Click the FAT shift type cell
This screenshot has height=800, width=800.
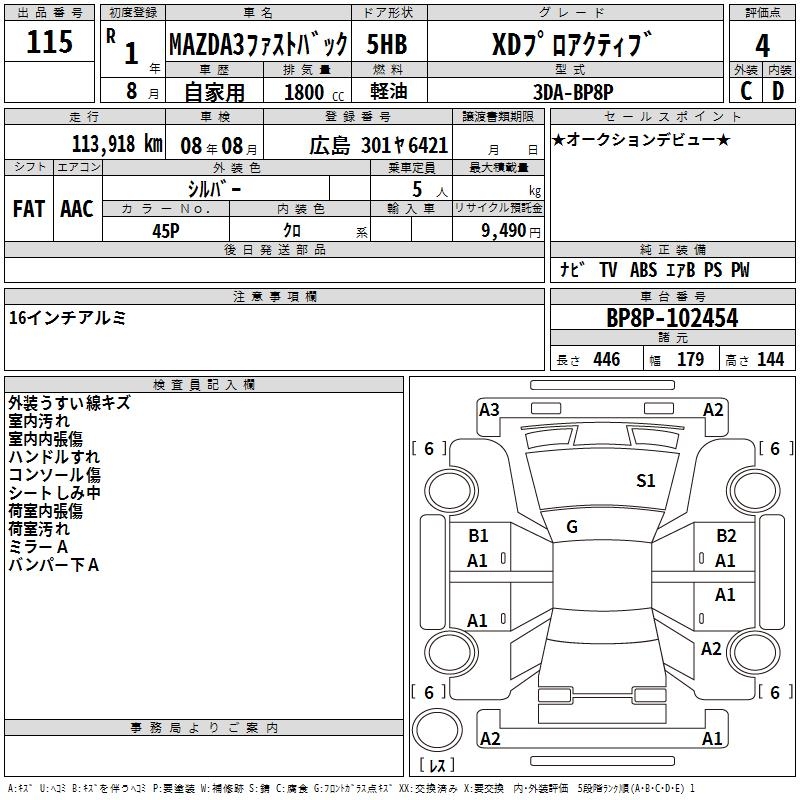28,208
